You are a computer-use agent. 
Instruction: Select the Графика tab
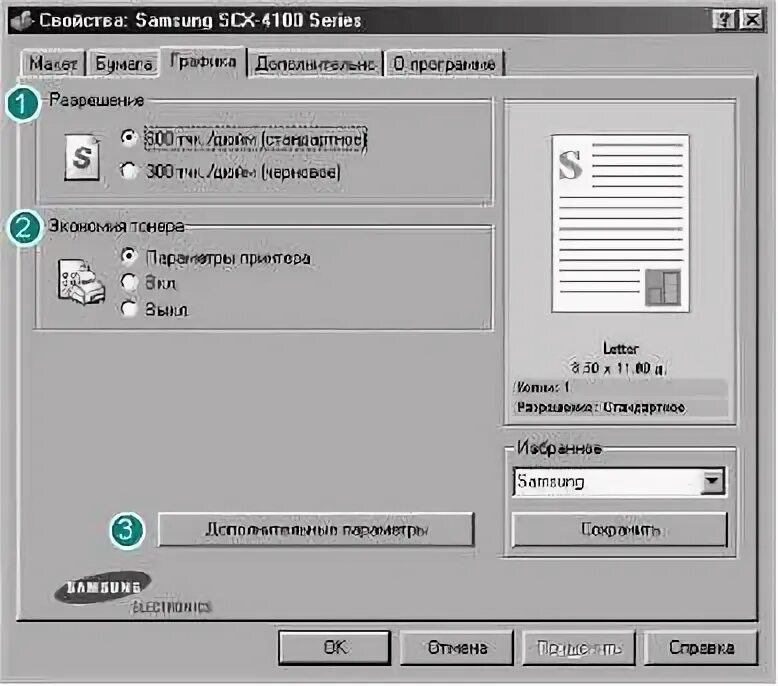203,62
